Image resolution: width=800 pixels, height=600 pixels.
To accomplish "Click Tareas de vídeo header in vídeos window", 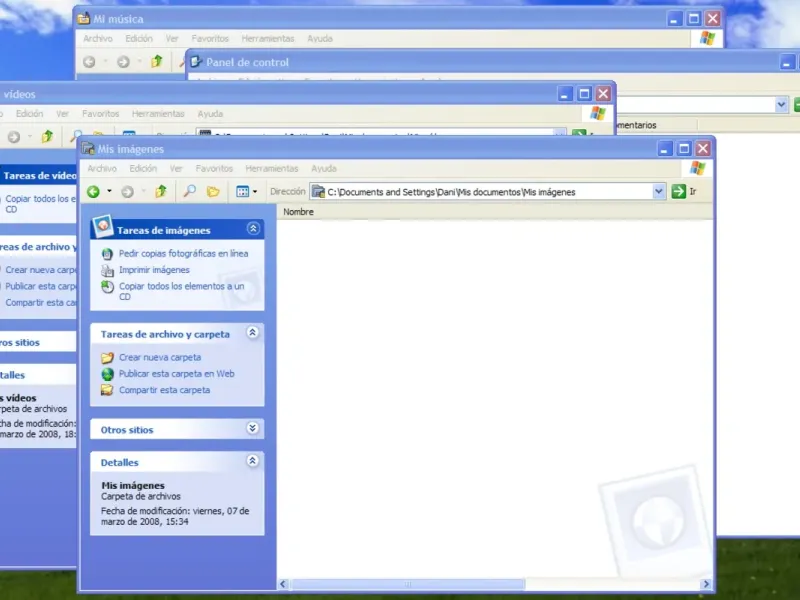I will (x=38, y=176).
